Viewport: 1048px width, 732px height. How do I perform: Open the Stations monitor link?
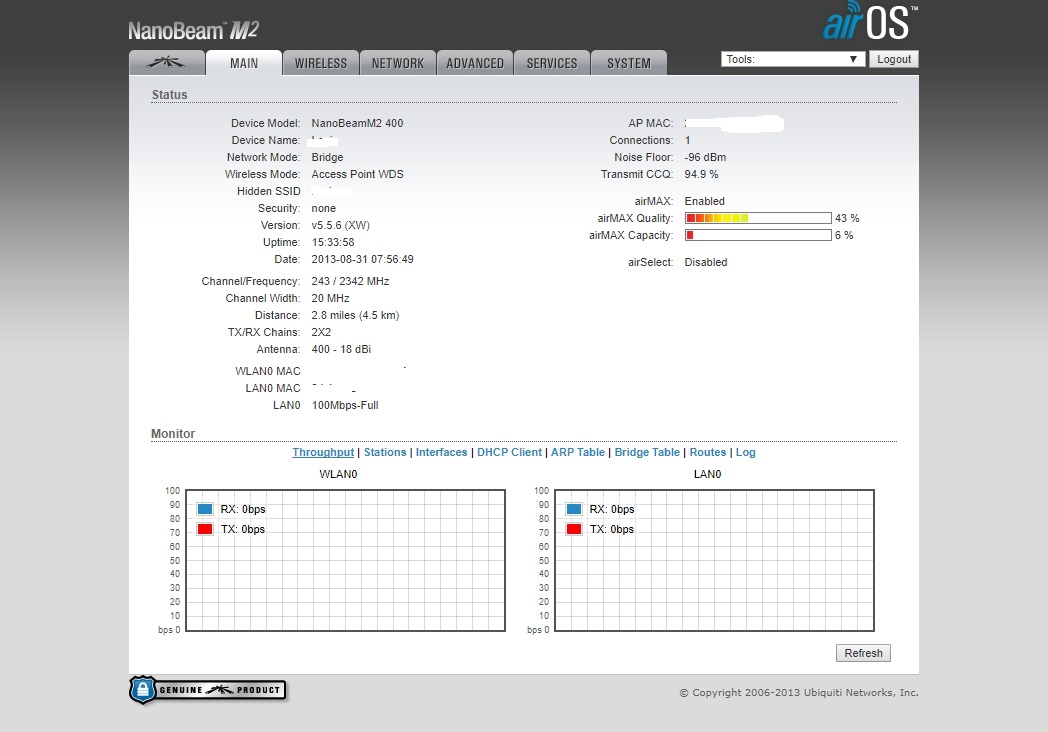click(x=385, y=452)
